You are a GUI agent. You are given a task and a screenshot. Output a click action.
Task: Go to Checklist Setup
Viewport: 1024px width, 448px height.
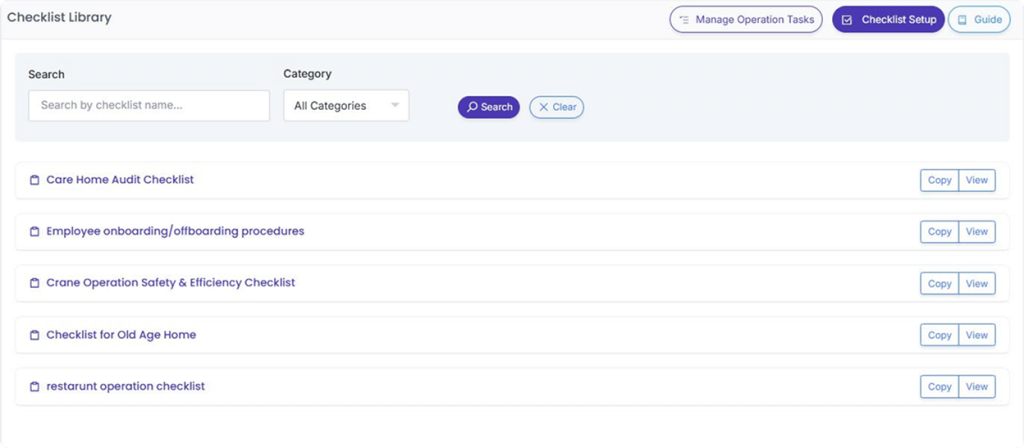[x=888, y=20]
